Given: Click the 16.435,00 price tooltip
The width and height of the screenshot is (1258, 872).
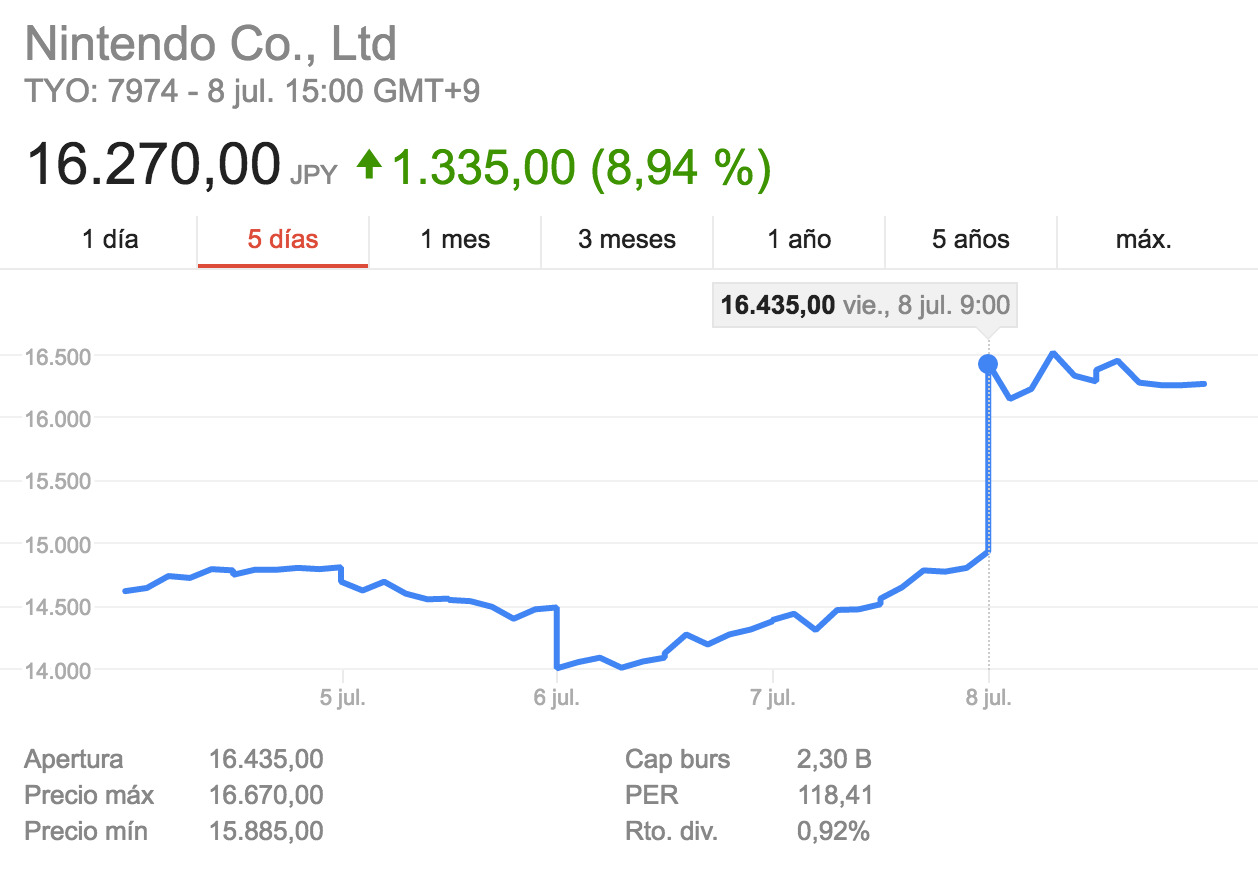Looking at the screenshot, I should 865,305.
